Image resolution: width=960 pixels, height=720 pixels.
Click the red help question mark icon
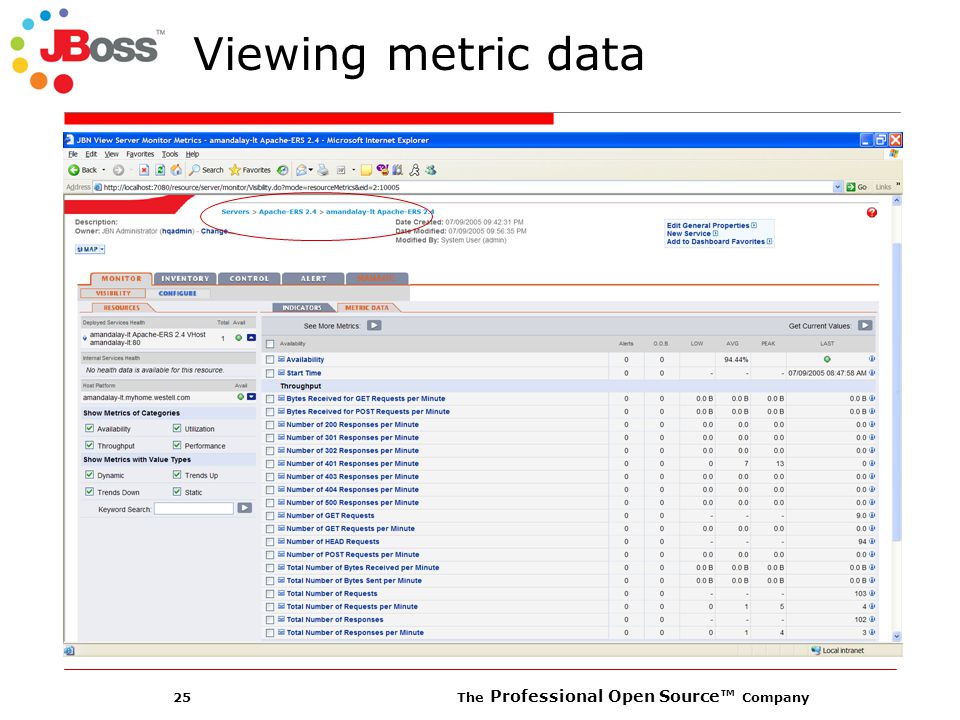click(872, 212)
